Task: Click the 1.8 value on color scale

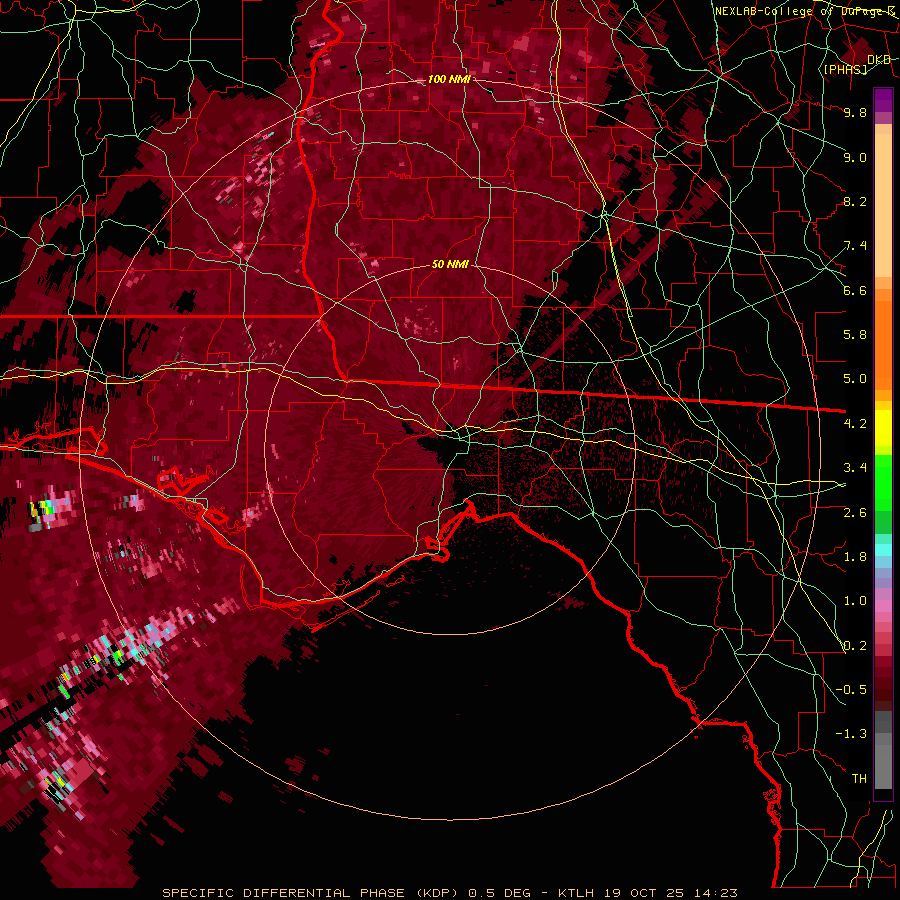Action: click(x=855, y=557)
